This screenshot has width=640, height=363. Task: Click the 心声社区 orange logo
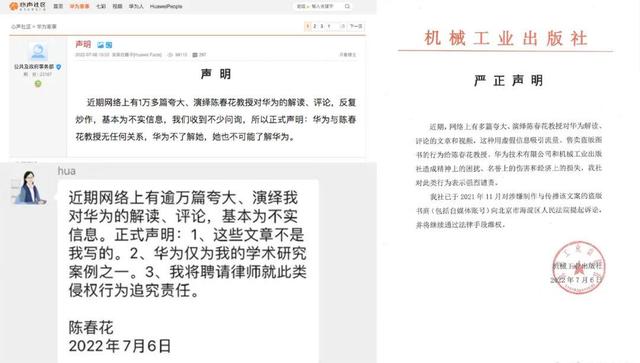pos(27,6)
